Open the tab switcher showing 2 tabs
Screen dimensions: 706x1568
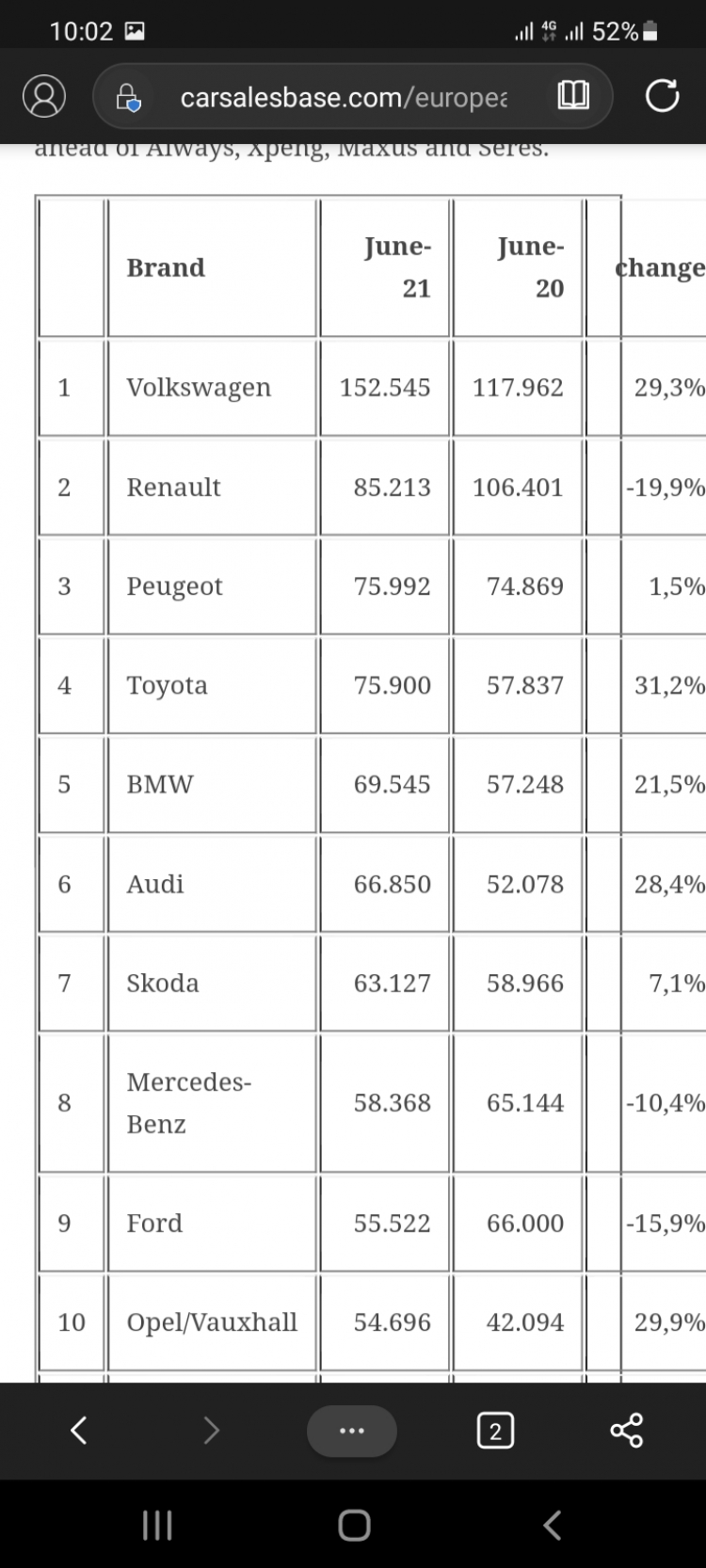point(495,1432)
